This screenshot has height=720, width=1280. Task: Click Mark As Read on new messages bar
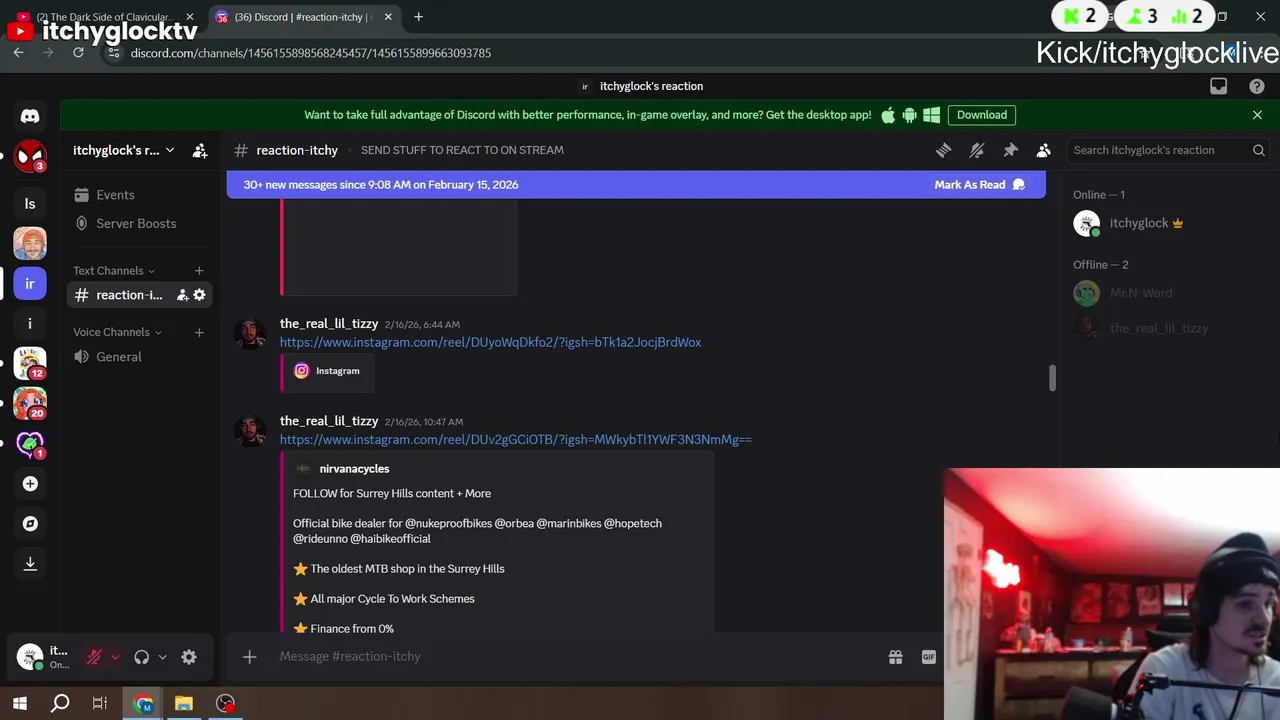[979, 185]
